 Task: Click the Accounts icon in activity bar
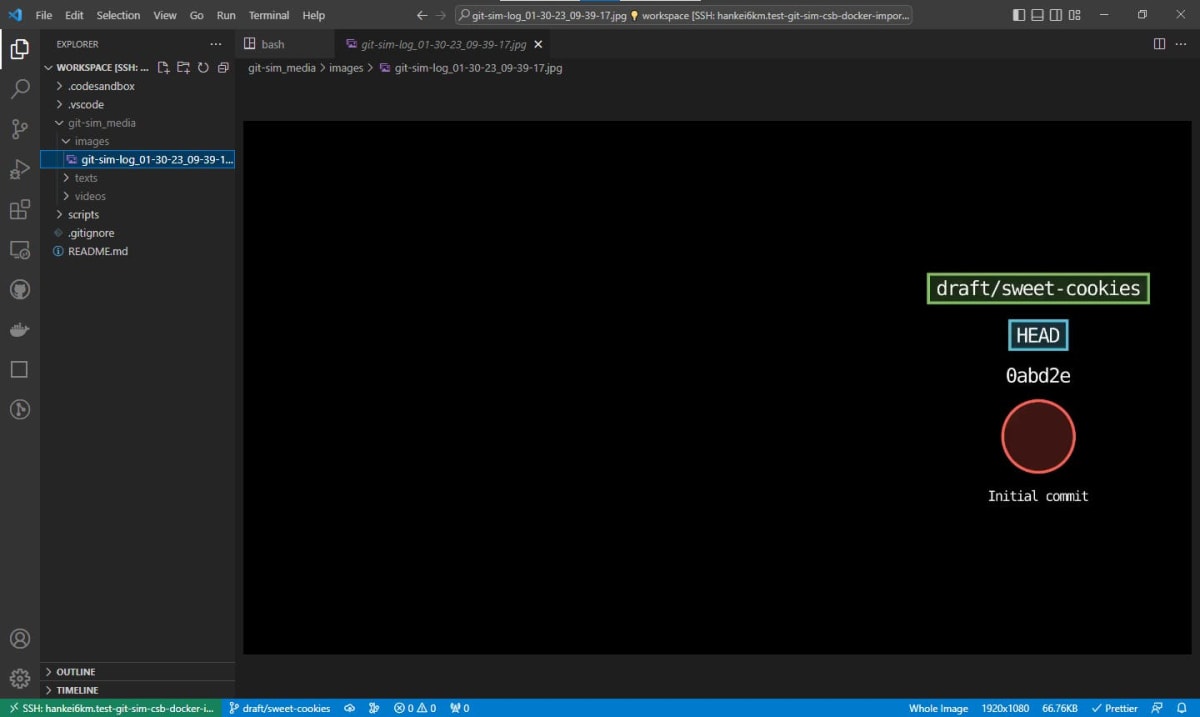(x=20, y=638)
